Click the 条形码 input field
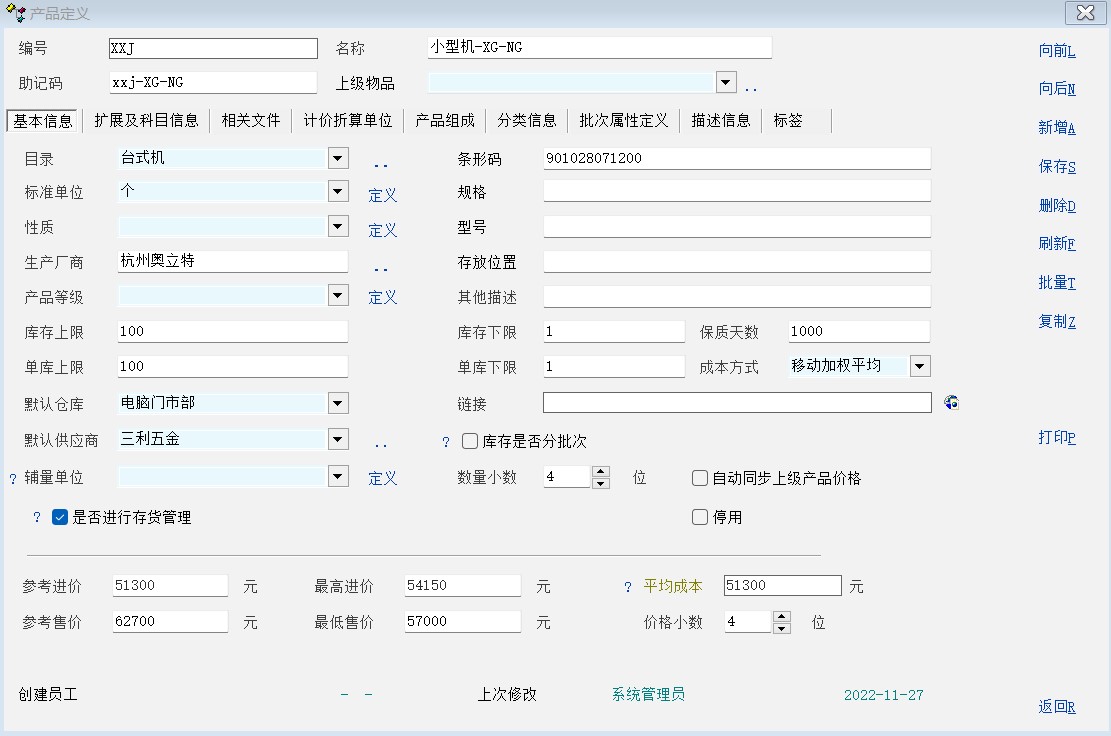This screenshot has width=1111, height=736. [x=737, y=159]
